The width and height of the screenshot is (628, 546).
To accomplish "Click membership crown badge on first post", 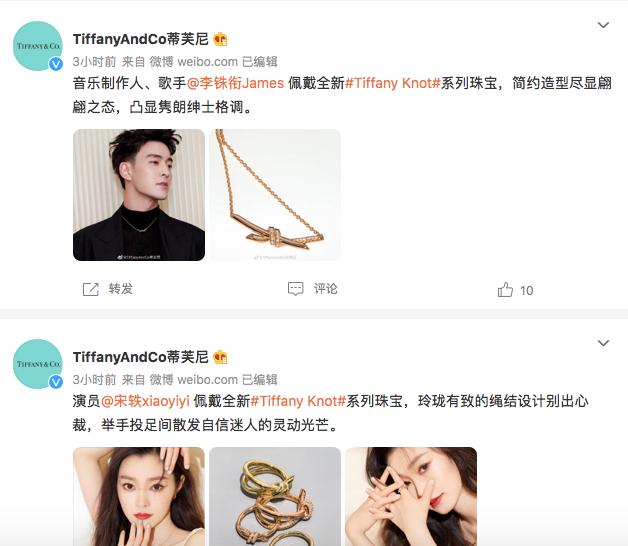I will click(x=220, y=39).
